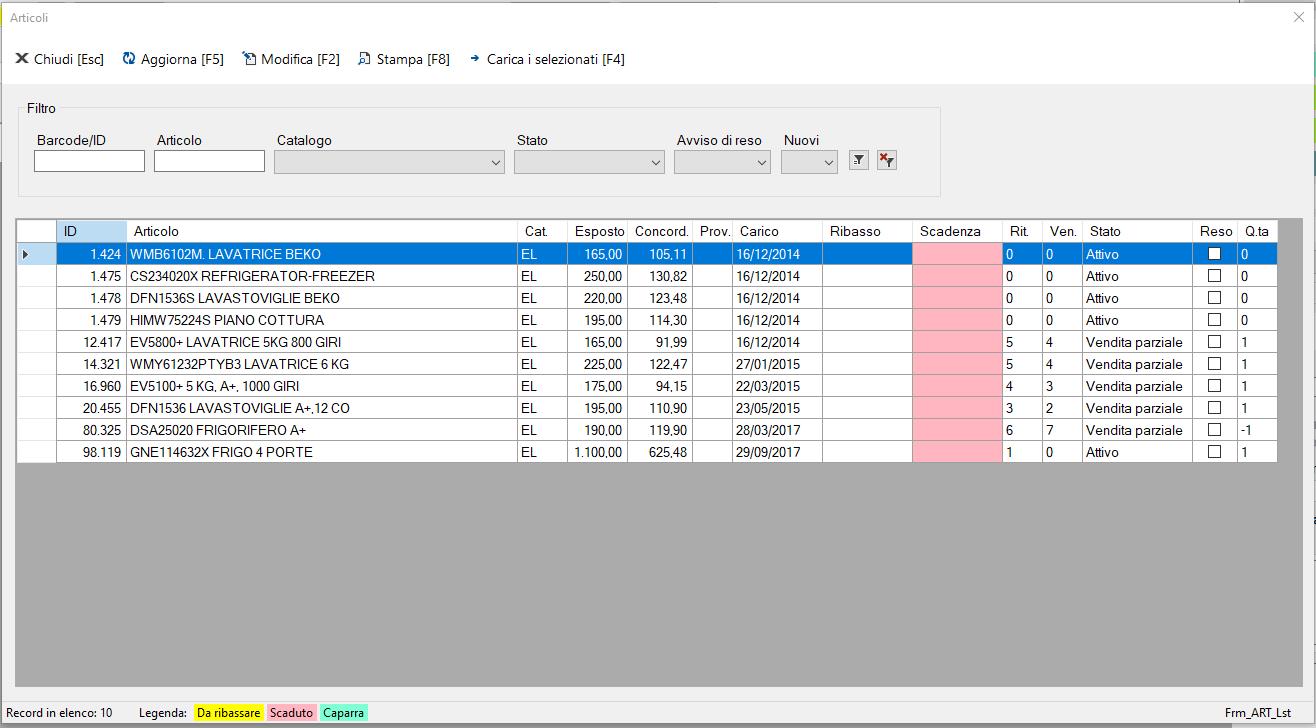Click Stampa [F8] print button
This screenshot has width=1316, height=728.
(404, 59)
